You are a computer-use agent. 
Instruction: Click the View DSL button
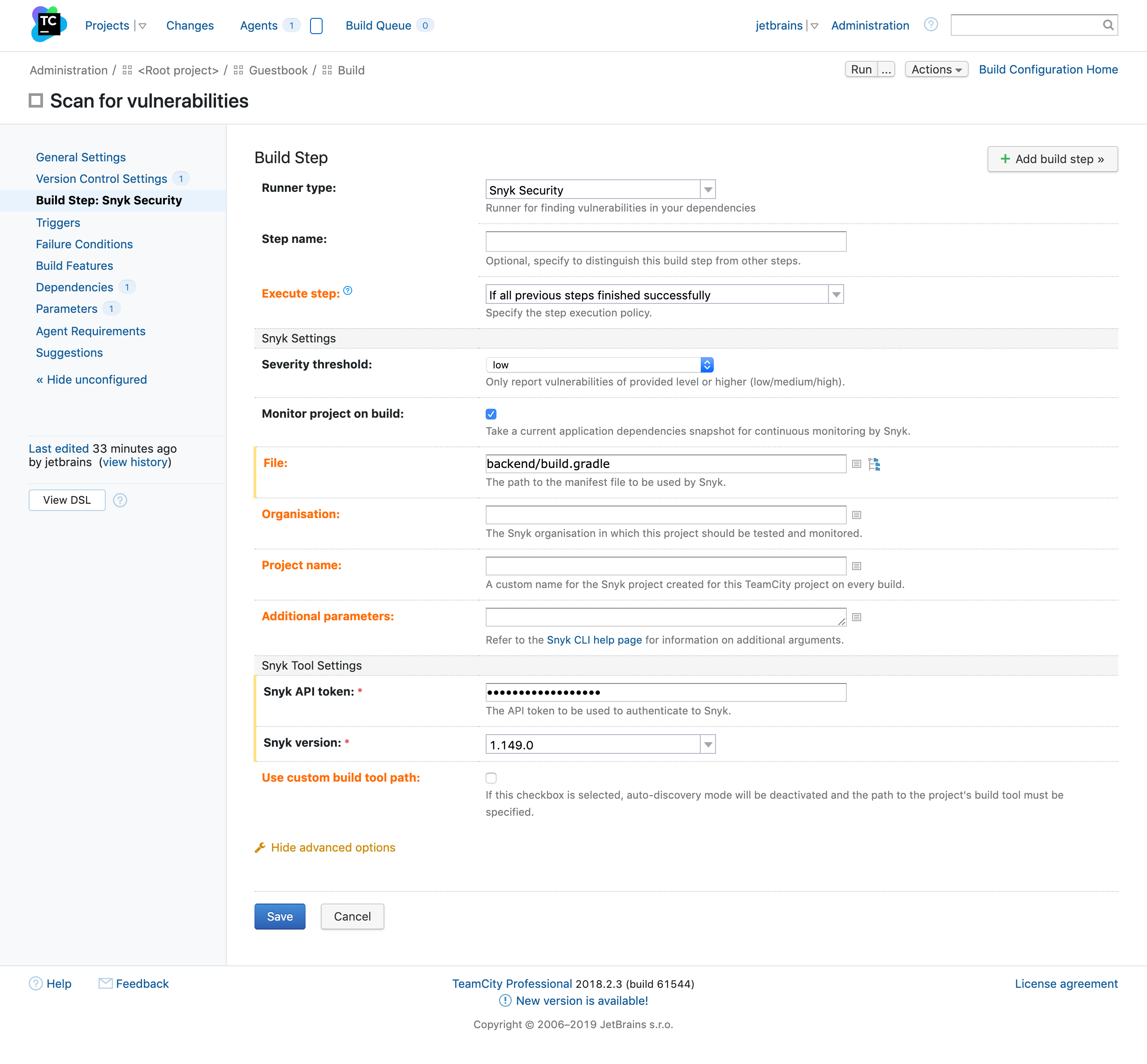[x=67, y=500]
